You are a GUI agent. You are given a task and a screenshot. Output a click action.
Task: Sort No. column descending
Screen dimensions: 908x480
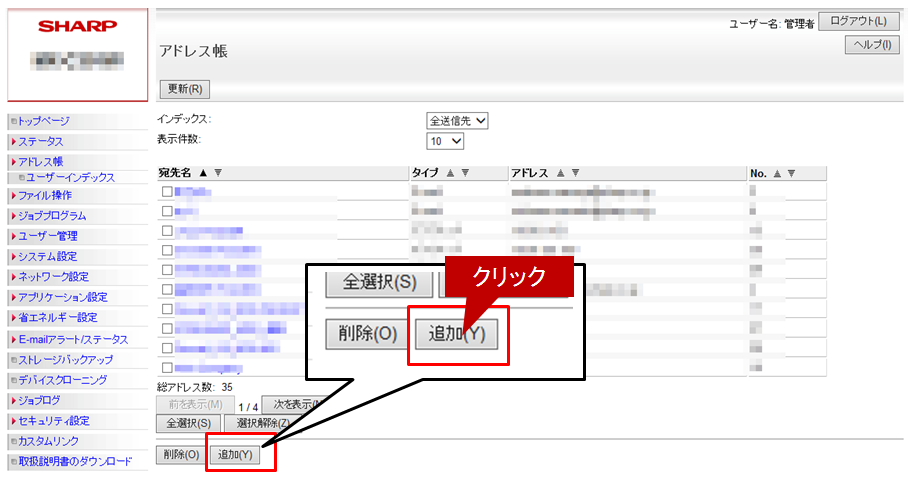click(792, 172)
